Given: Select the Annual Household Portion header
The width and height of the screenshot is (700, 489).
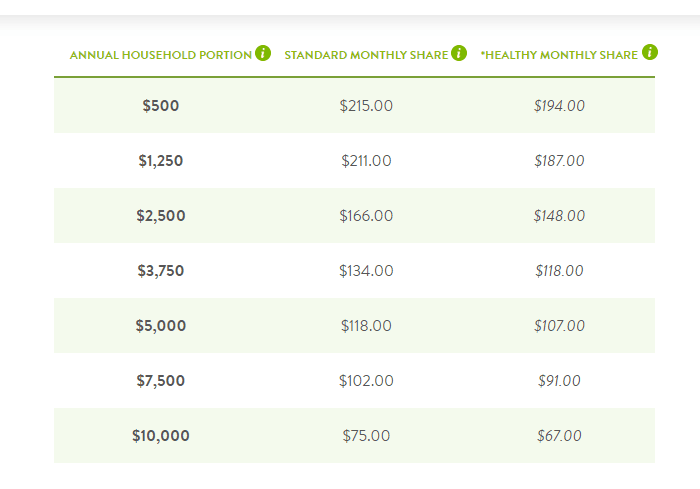Looking at the screenshot, I should coord(161,55).
